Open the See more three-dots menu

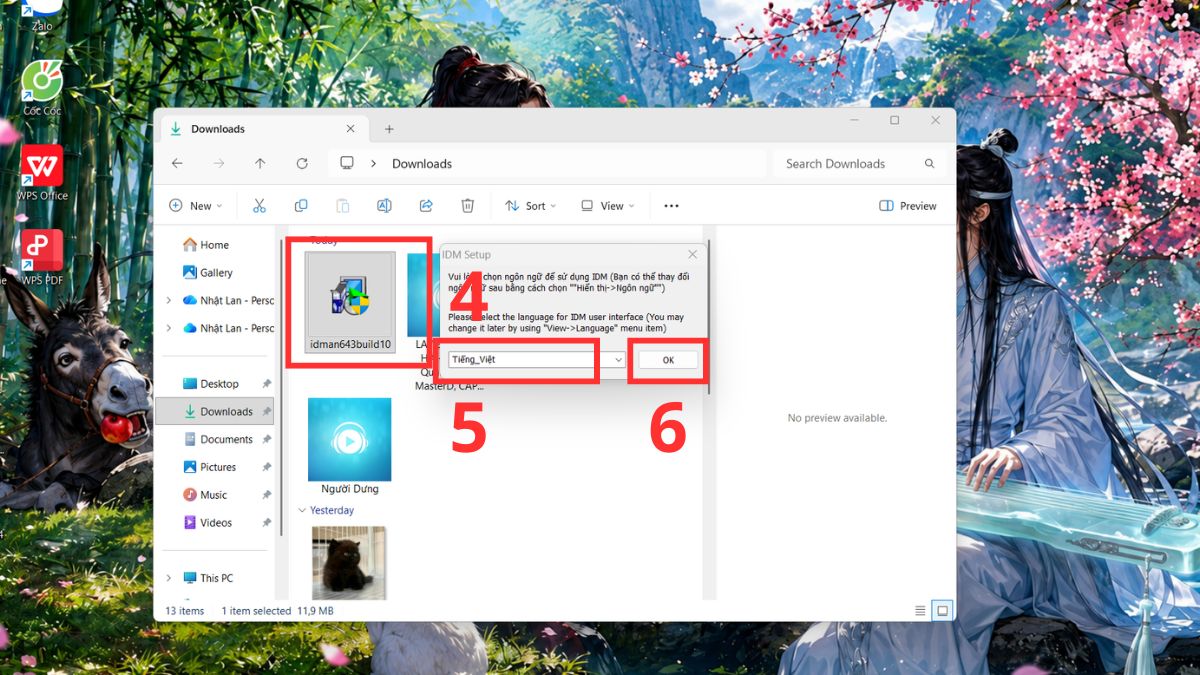(671, 206)
